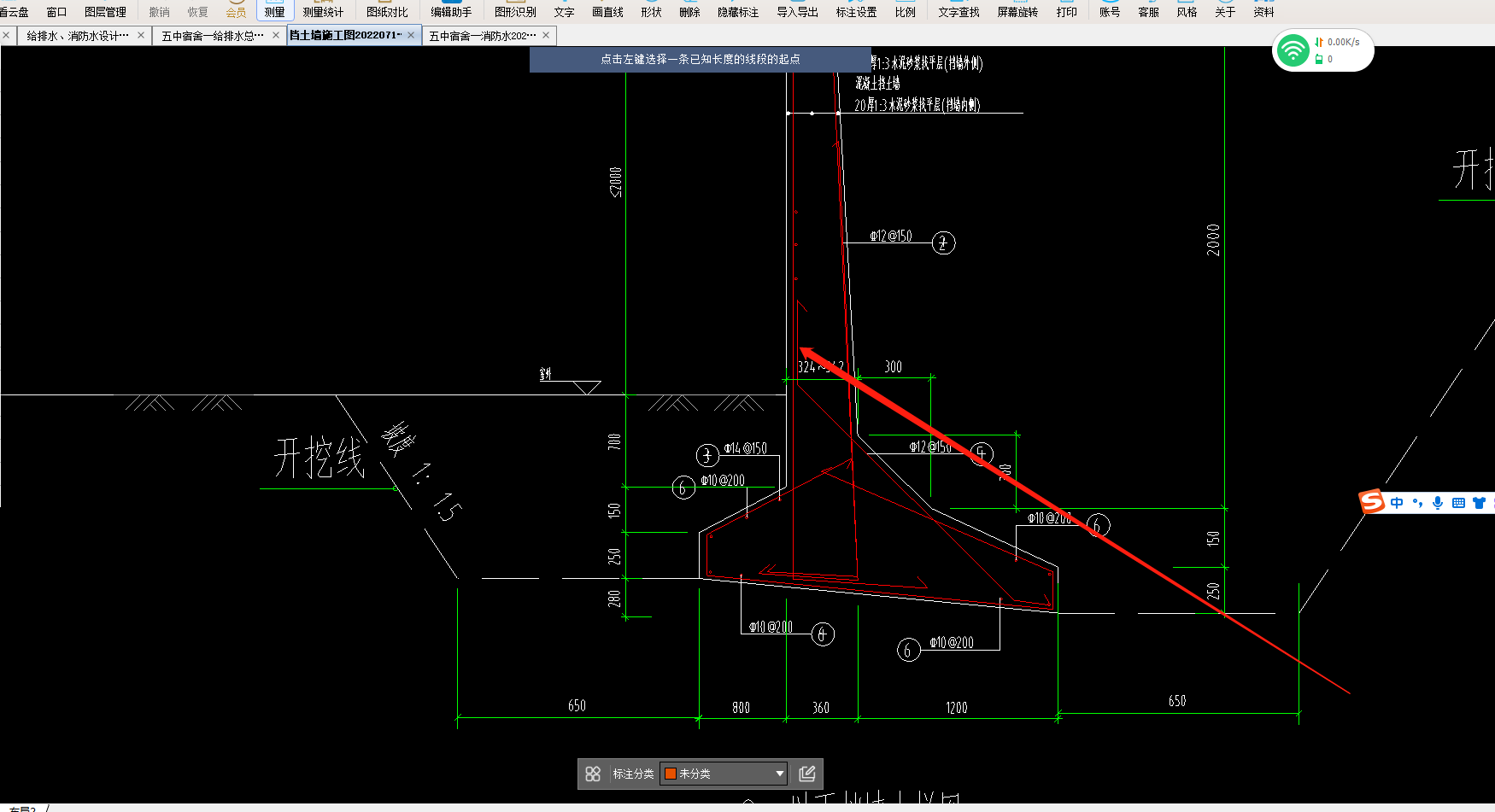This screenshot has height=812, width=1495.
Task: Click the 撤销 undo tool
Action: pos(159,12)
